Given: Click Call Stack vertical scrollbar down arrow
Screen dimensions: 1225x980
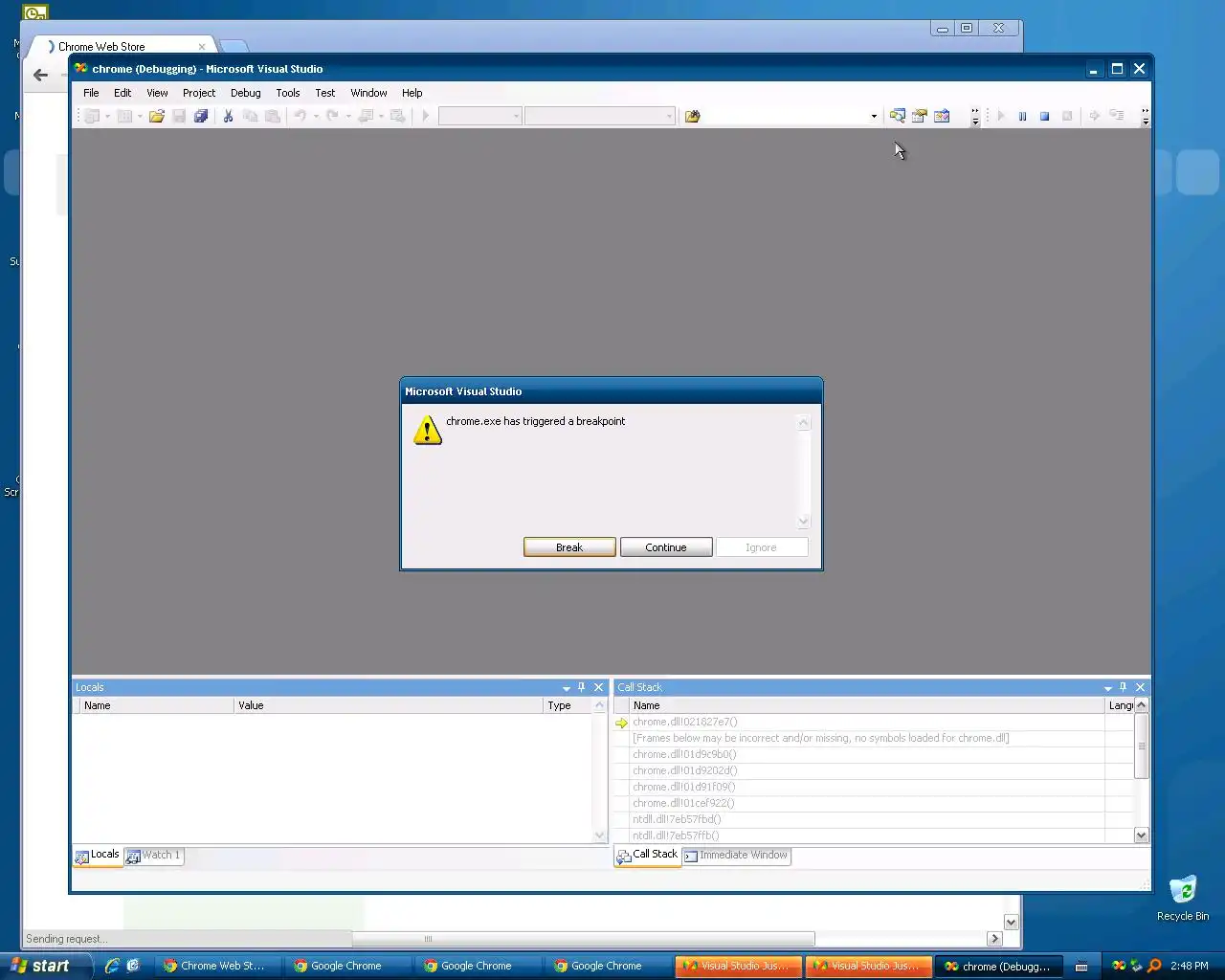Looking at the screenshot, I should [x=1141, y=835].
